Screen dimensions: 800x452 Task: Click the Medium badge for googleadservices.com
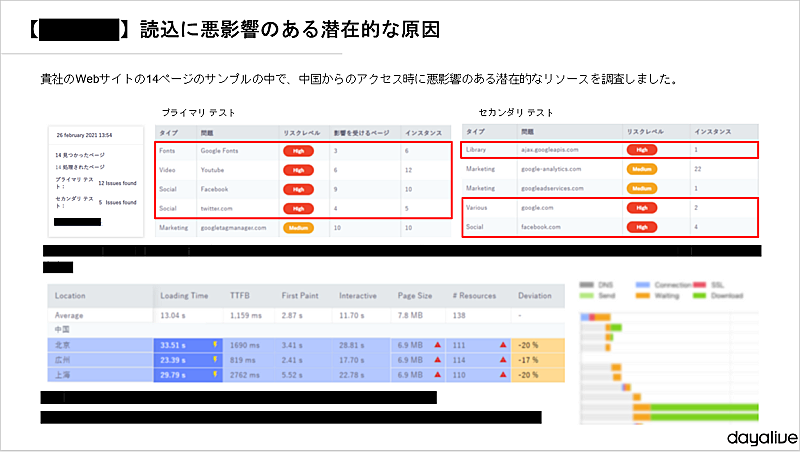point(642,188)
